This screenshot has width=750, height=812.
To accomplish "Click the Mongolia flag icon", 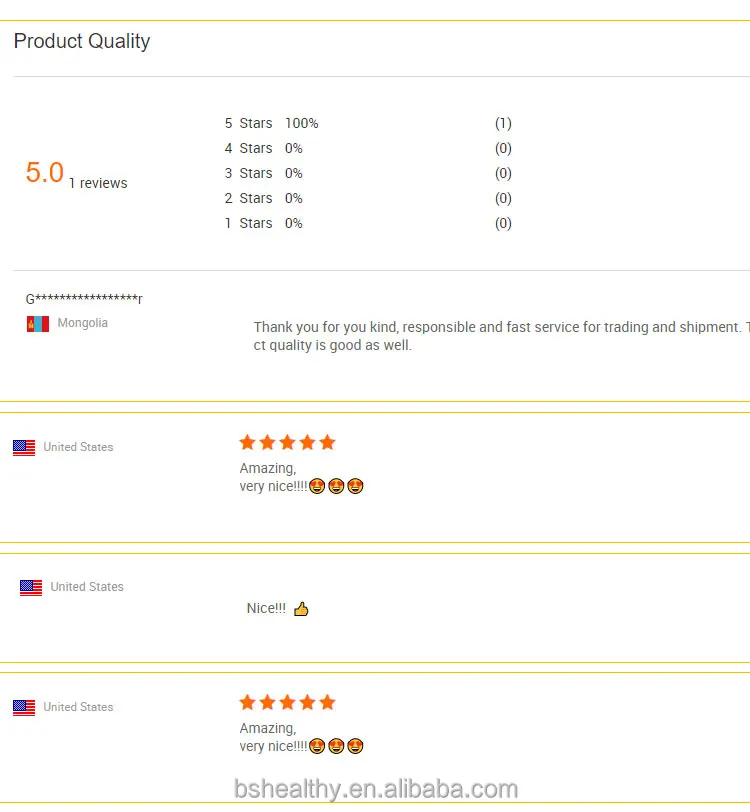I will tap(38, 324).
